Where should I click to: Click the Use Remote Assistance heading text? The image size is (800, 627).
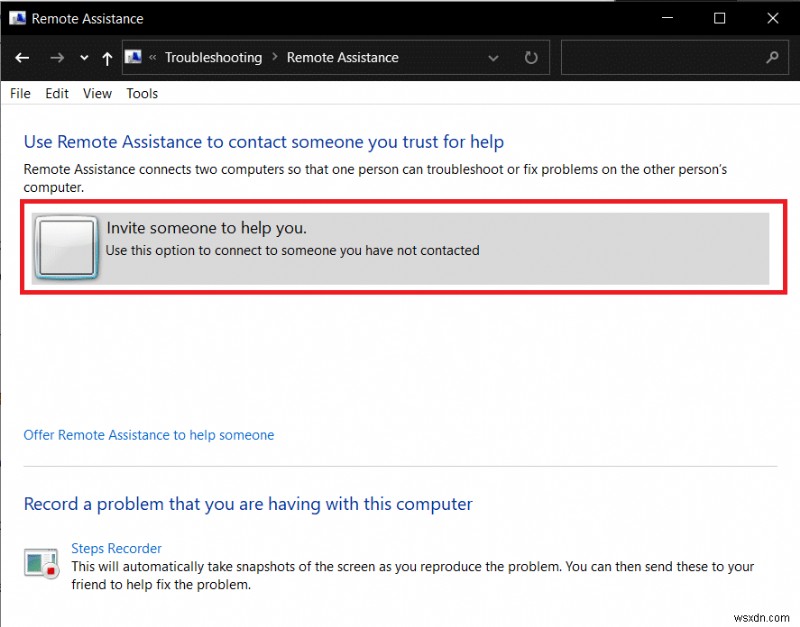[x=264, y=142]
